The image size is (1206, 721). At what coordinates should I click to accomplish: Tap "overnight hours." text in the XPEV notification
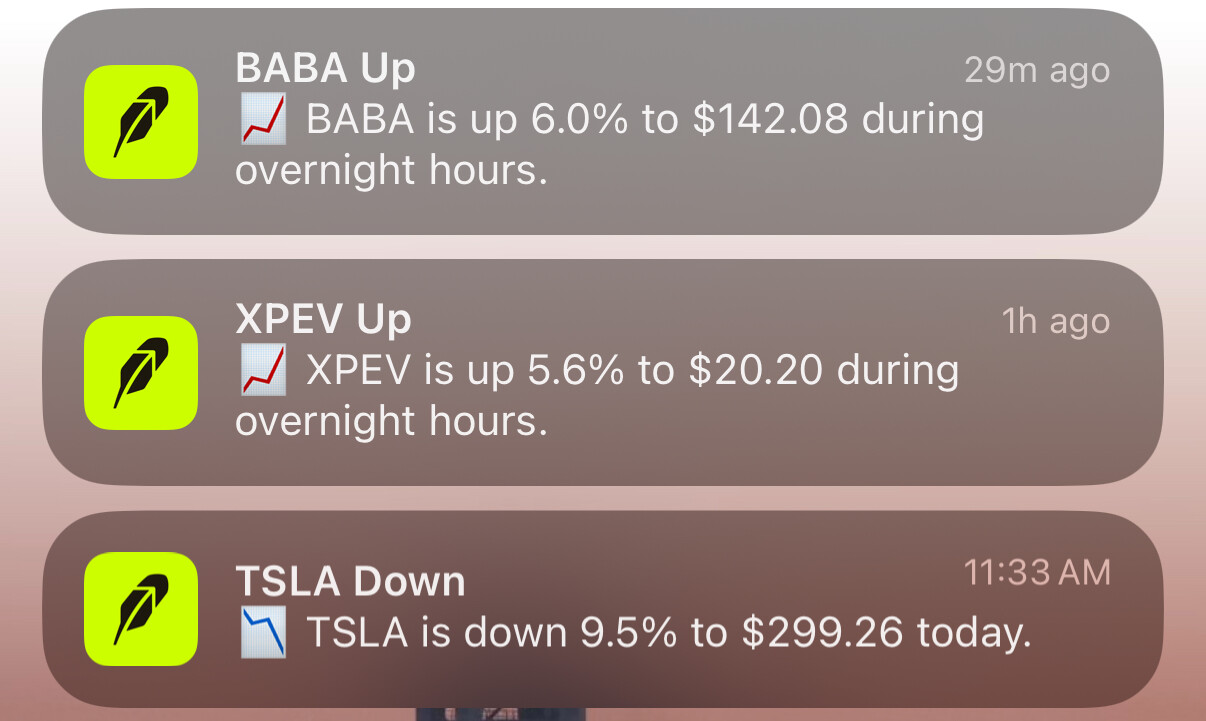[x=391, y=421]
